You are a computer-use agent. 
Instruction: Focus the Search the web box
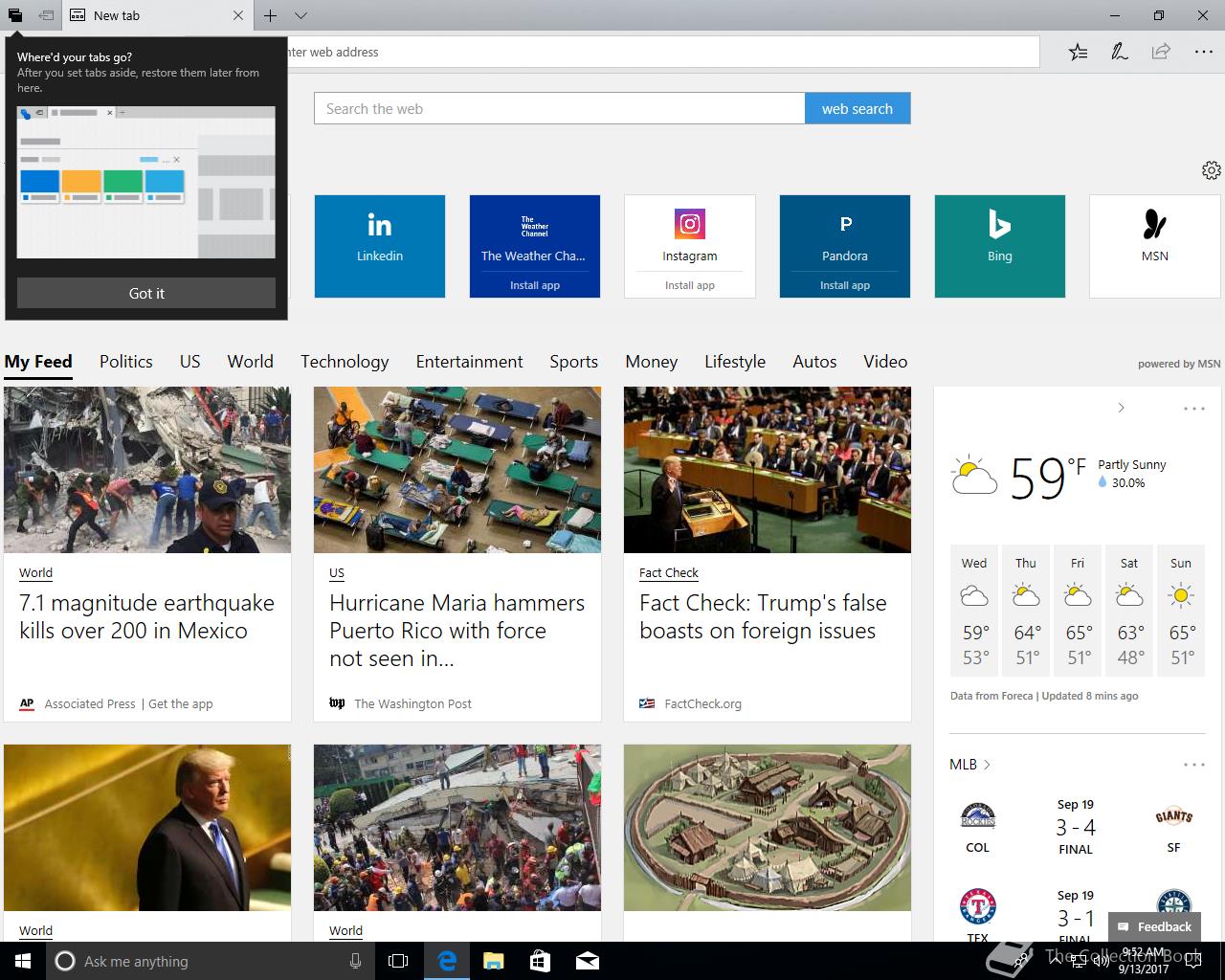[560, 108]
